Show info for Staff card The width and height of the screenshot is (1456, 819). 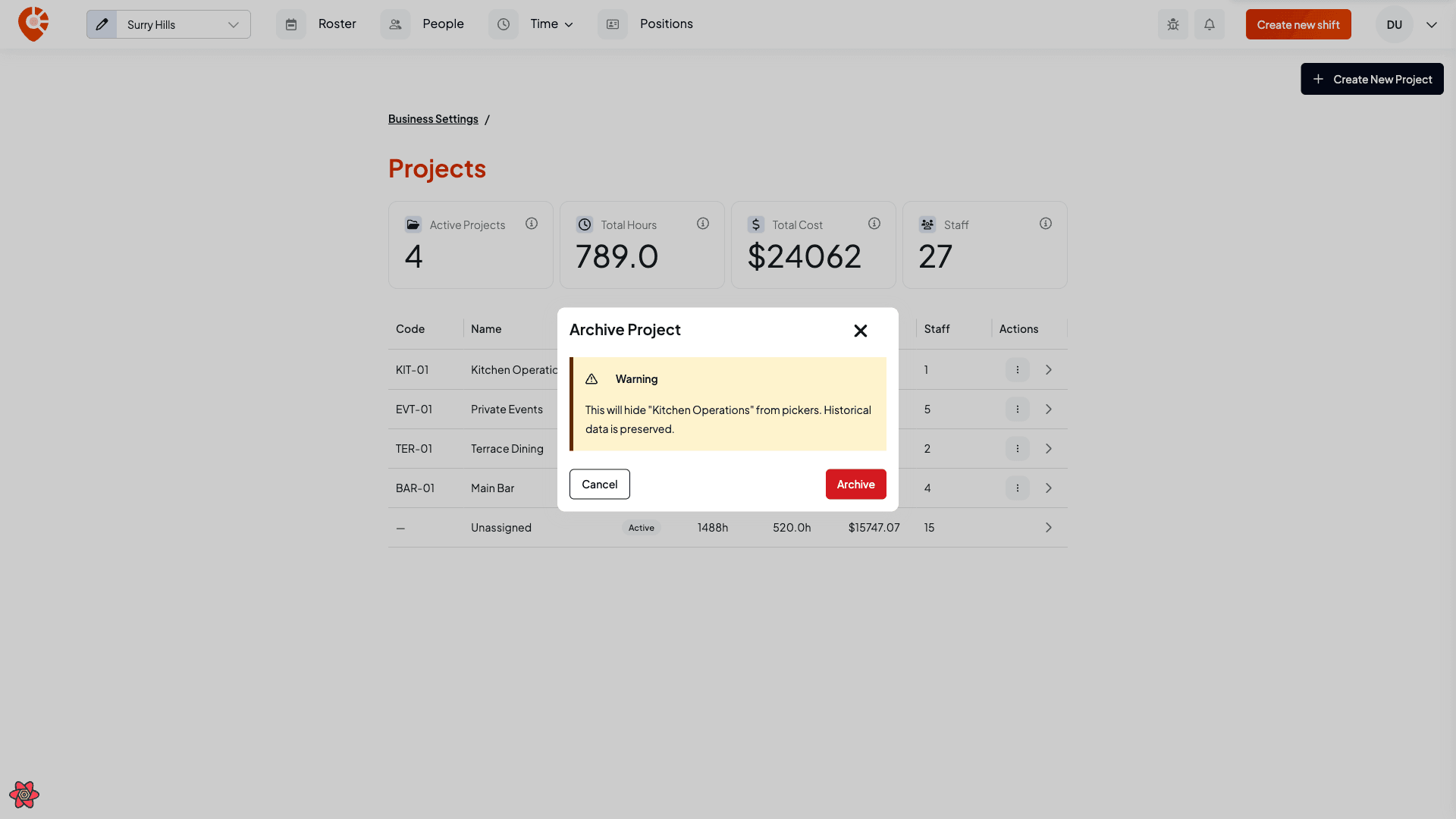(x=1046, y=224)
